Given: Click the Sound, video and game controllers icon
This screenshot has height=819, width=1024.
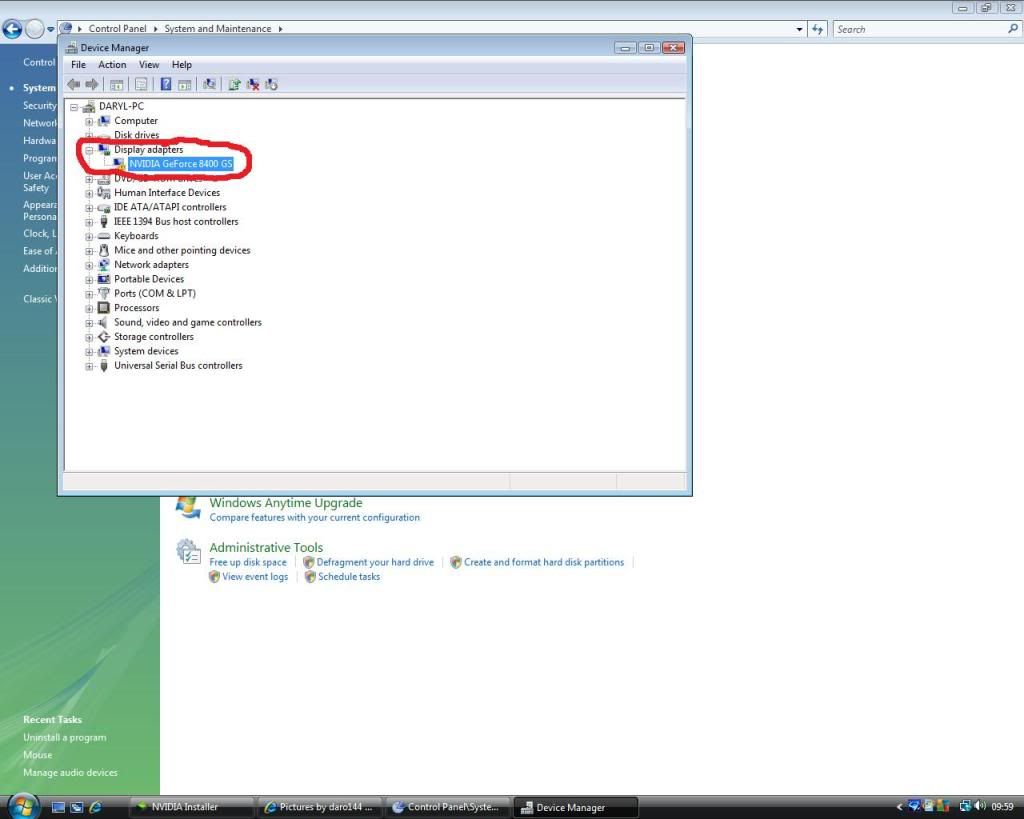Looking at the screenshot, I should coord(103,322).
